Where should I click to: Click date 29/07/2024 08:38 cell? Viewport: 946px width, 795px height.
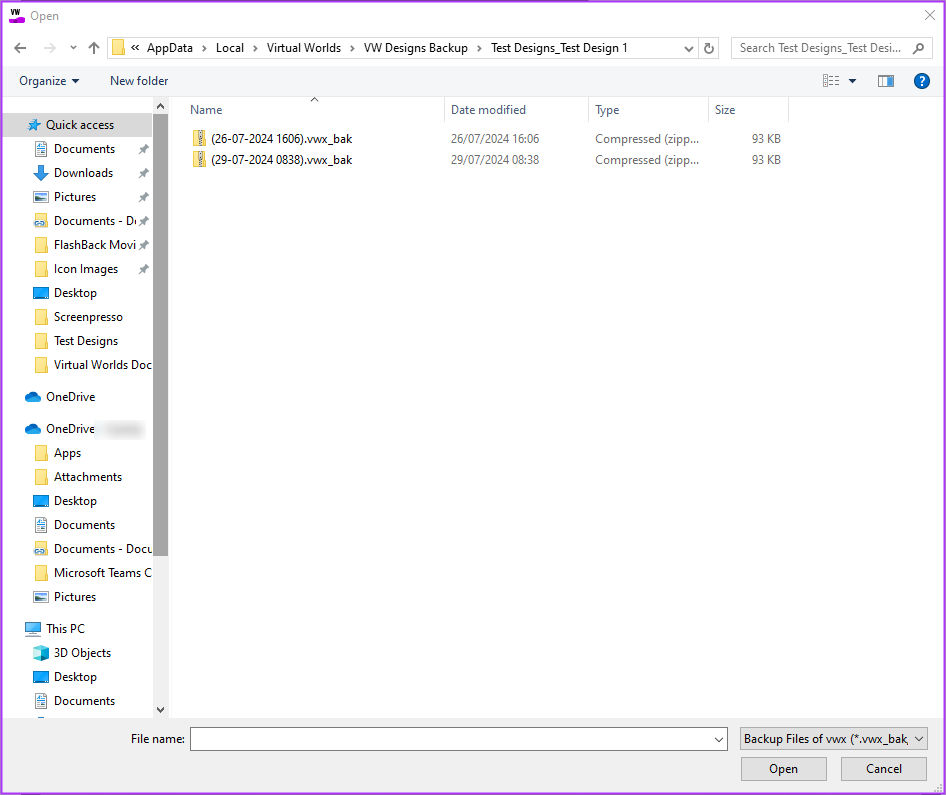point(495,160)
